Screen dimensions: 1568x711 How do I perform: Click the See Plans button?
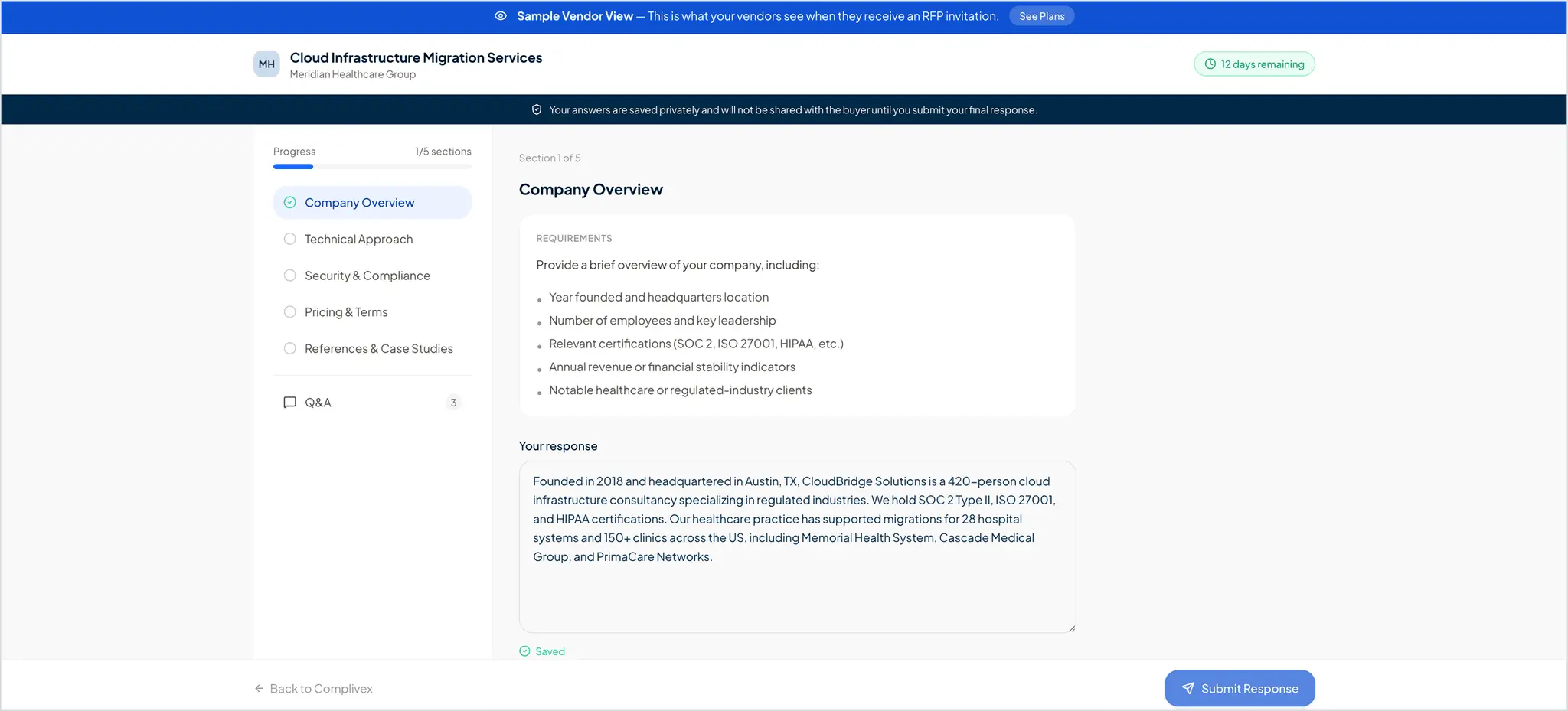(x=1041, y=16)
